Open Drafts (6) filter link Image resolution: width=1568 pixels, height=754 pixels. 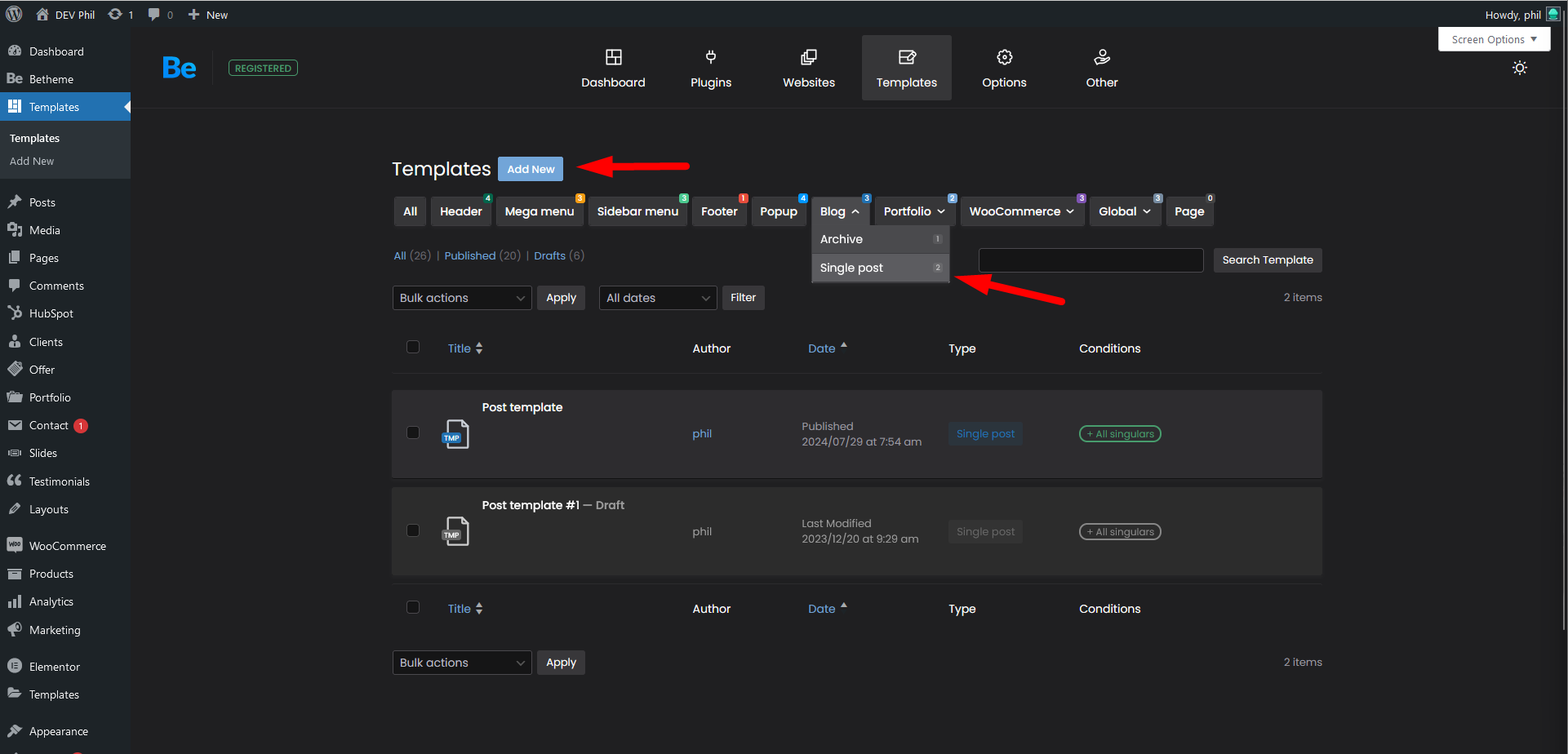click(x=559, y=255)
